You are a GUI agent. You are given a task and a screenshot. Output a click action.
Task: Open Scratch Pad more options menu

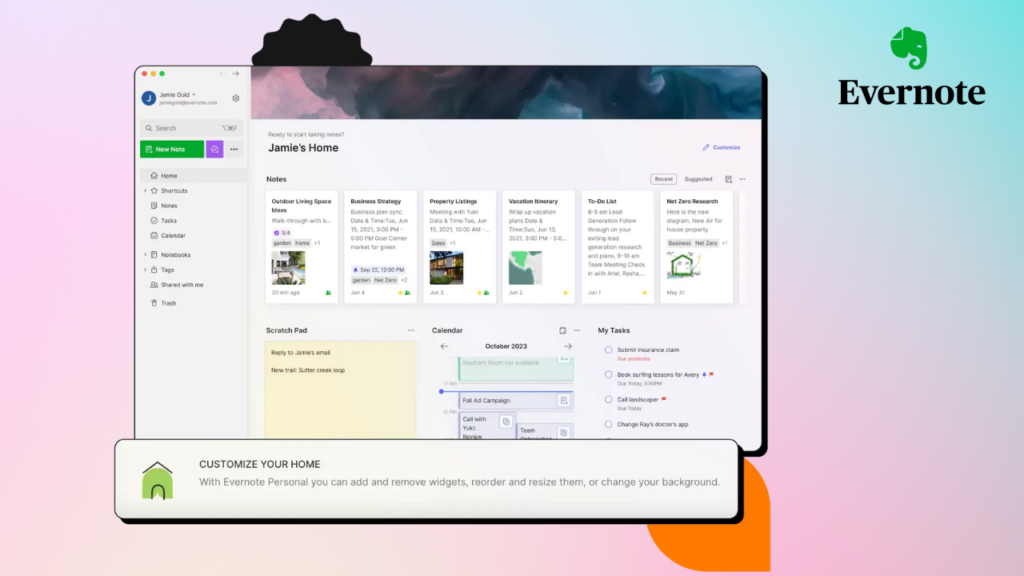411,330
